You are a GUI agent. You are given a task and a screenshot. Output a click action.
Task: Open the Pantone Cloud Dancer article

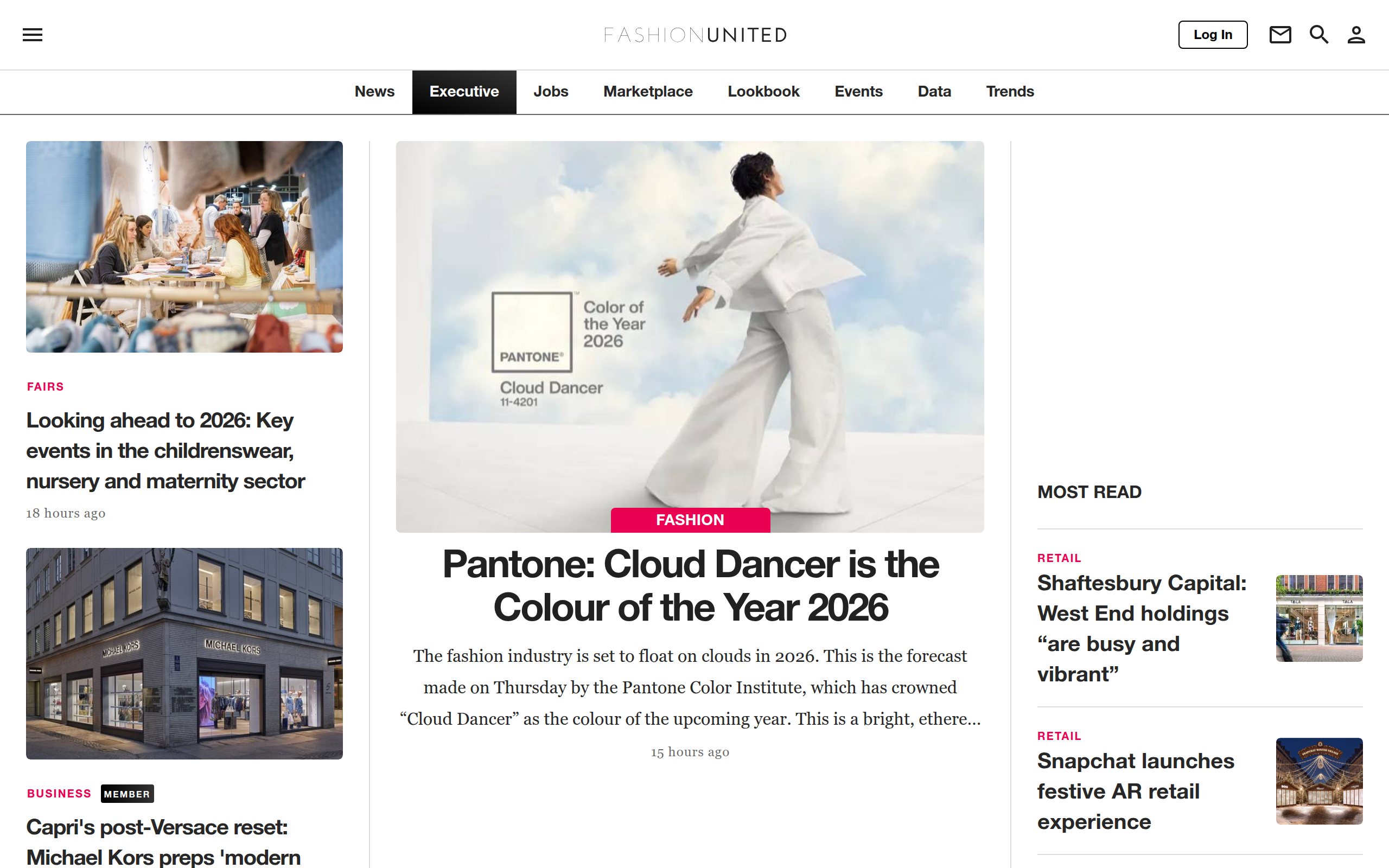point(690,585)
